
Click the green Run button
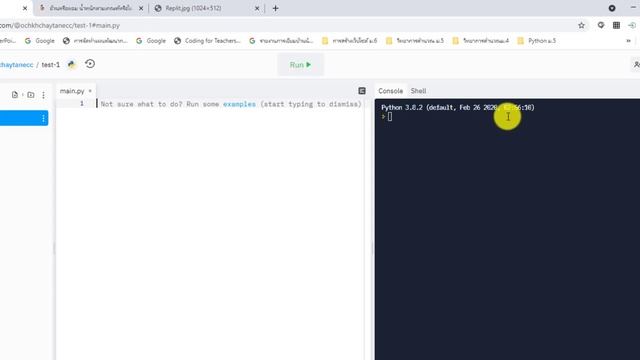301,64
